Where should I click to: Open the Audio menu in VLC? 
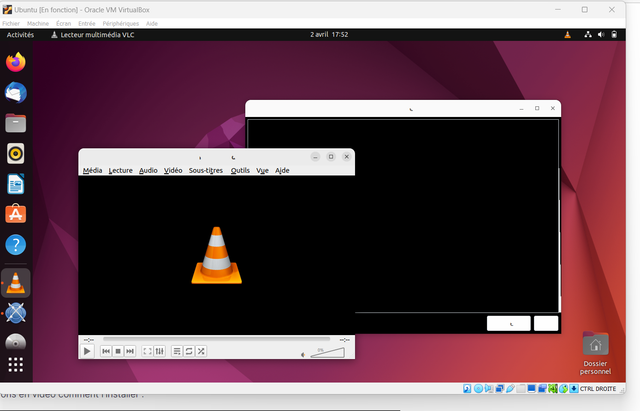tap(148, 170)
